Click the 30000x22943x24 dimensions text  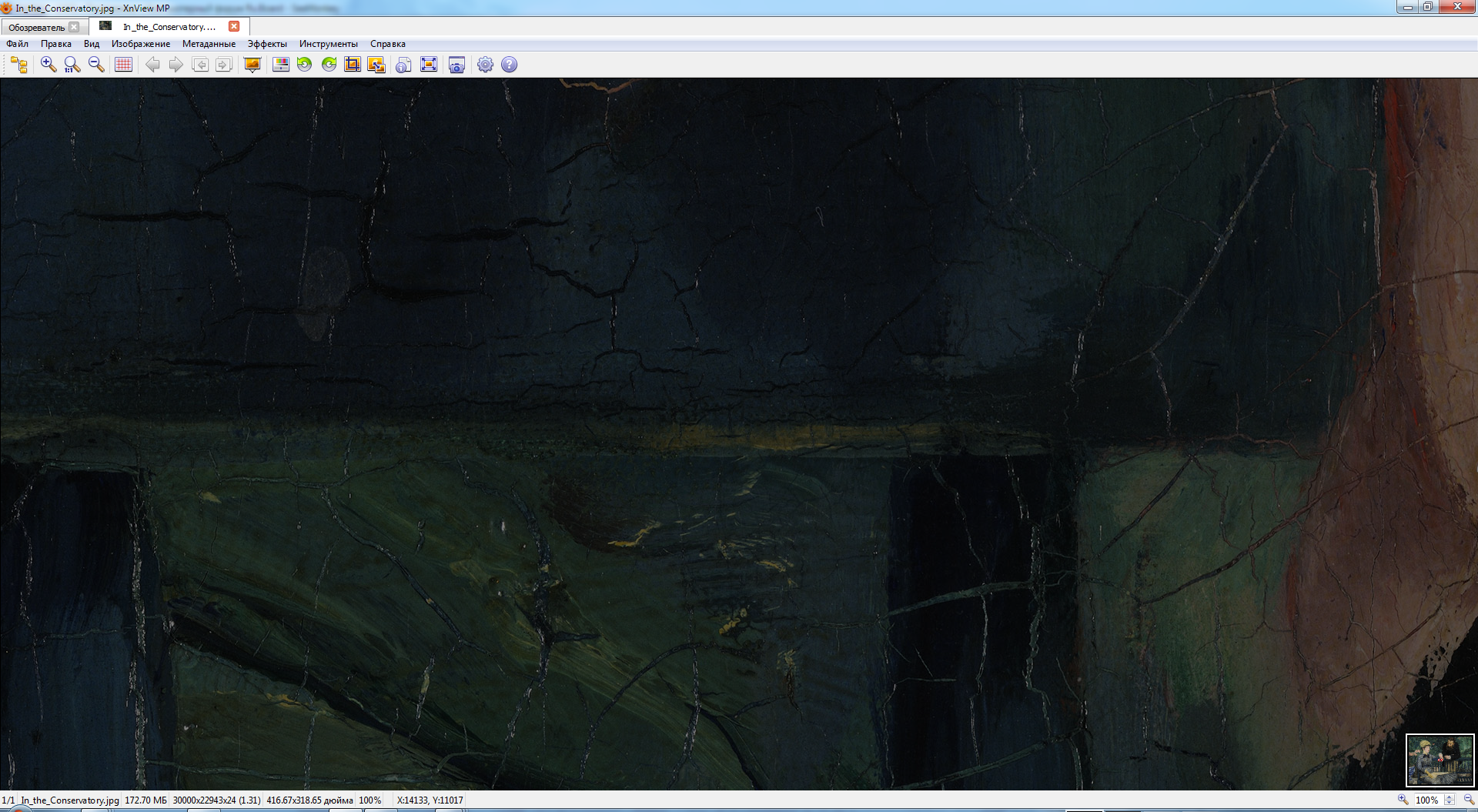pyautogui.click(x=216, y=800)
